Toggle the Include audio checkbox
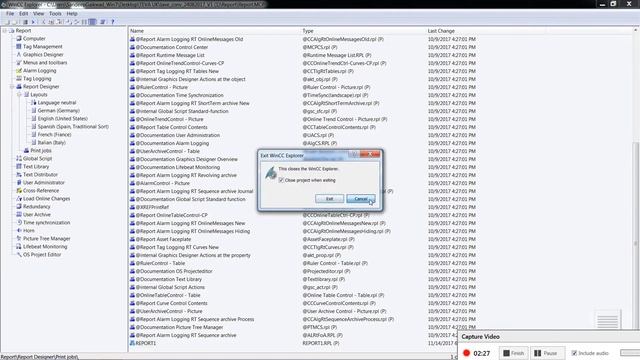 coord(574,353)
